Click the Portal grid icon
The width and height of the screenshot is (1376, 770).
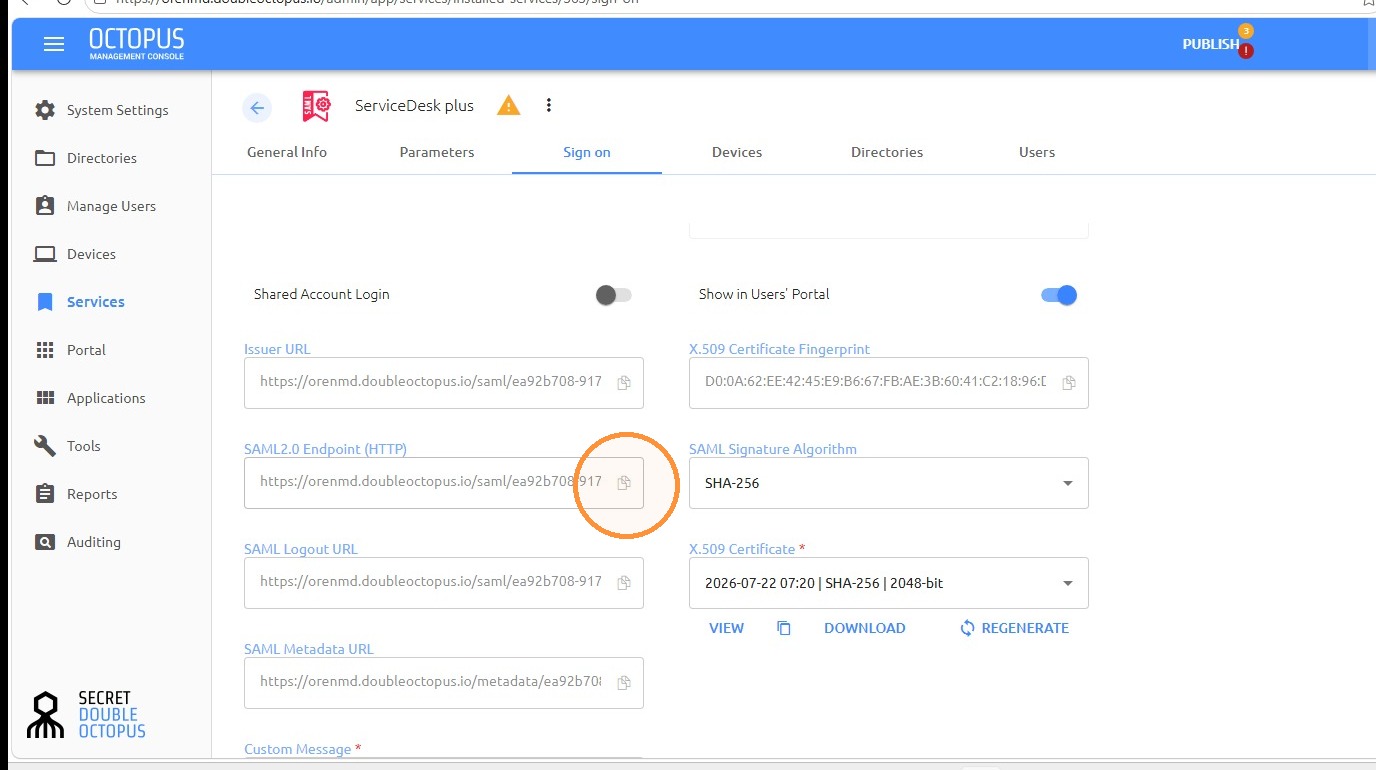pos(45,350)
